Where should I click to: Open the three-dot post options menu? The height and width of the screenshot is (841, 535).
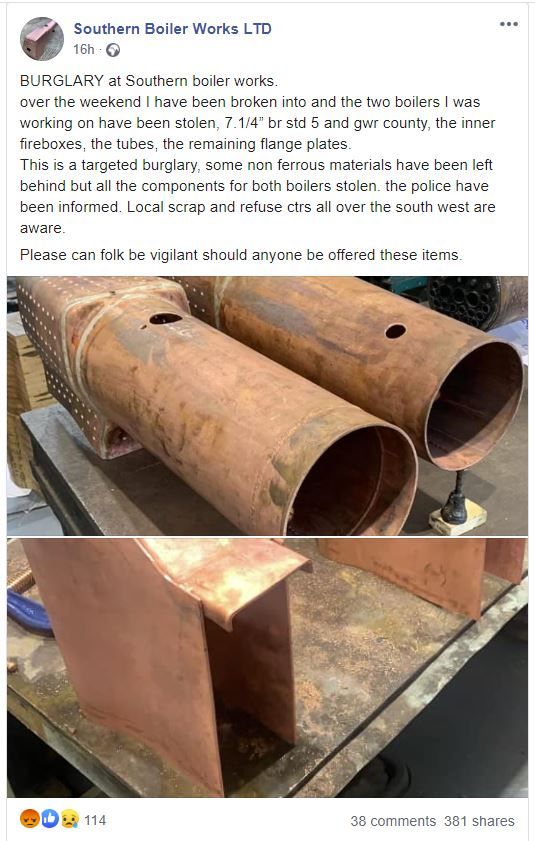(x=508, y=24)
